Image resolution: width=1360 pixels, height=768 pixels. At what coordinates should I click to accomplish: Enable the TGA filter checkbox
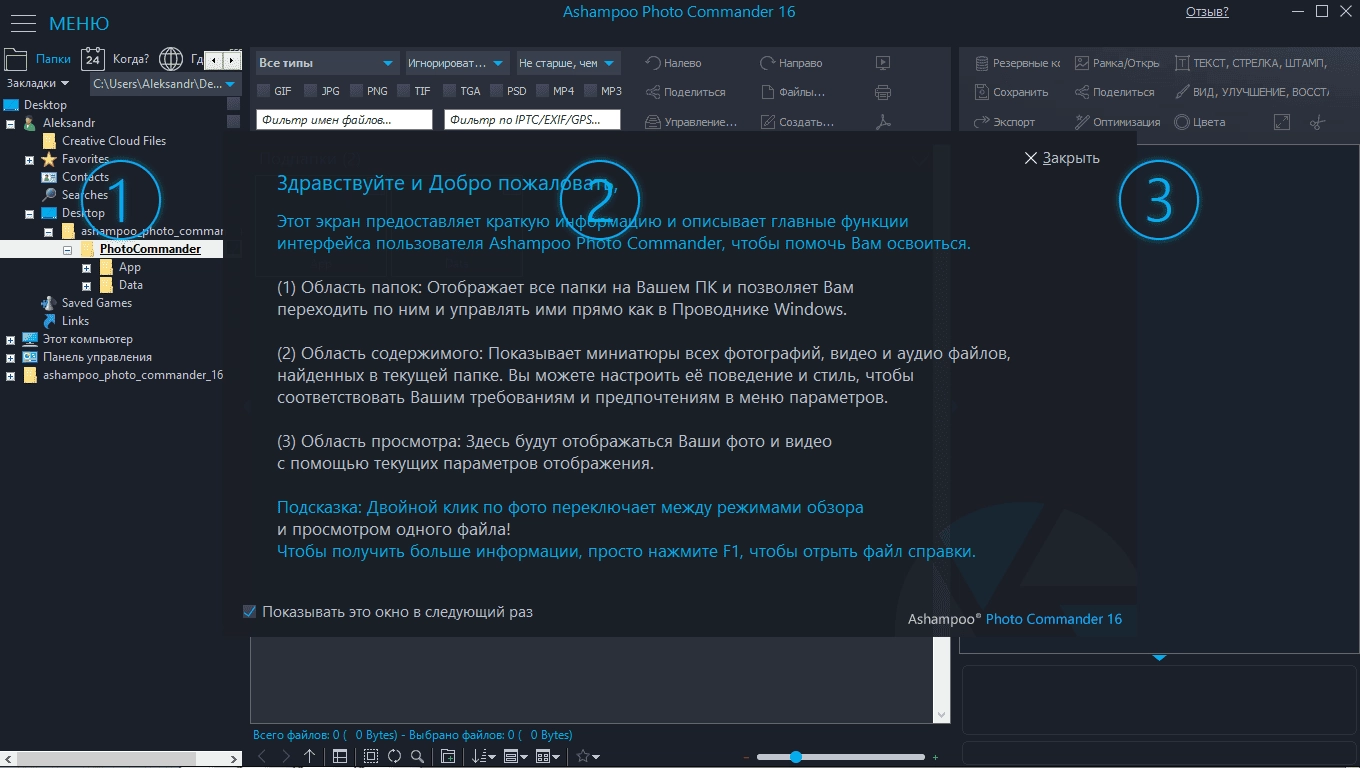point(450,91)
